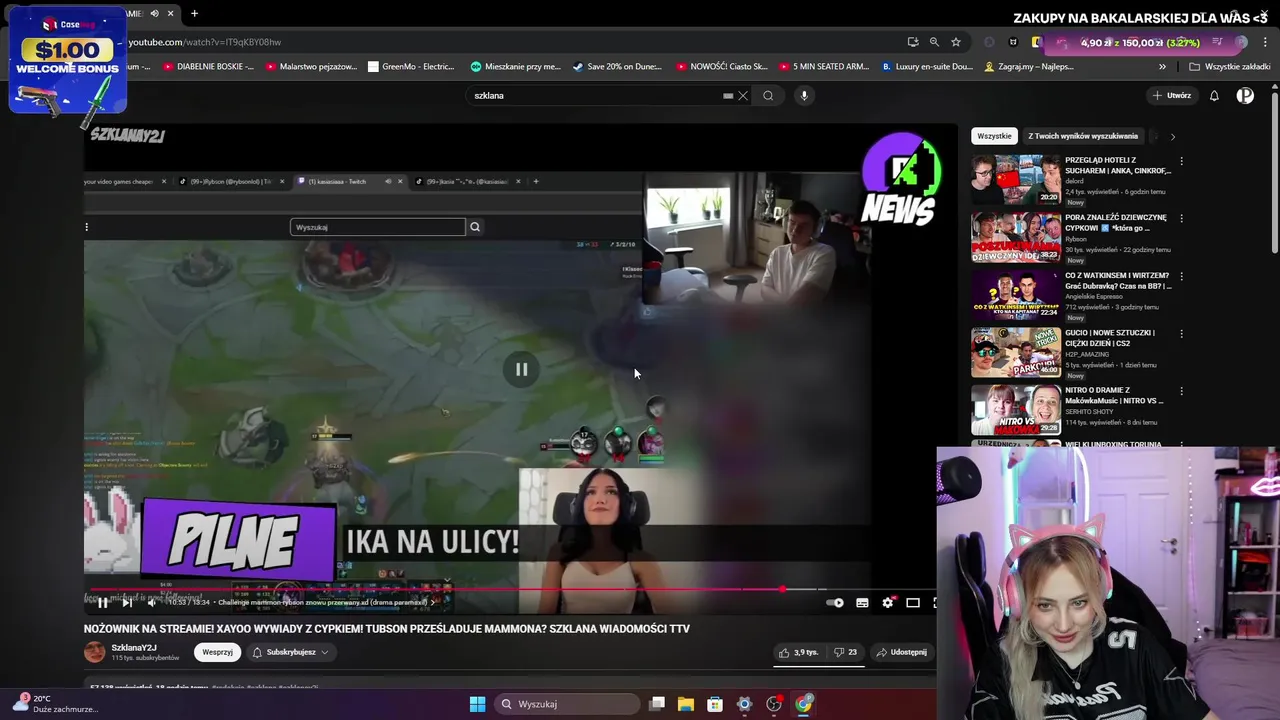
Task: Click the browser address bar URL
Action: click(205, 42)
